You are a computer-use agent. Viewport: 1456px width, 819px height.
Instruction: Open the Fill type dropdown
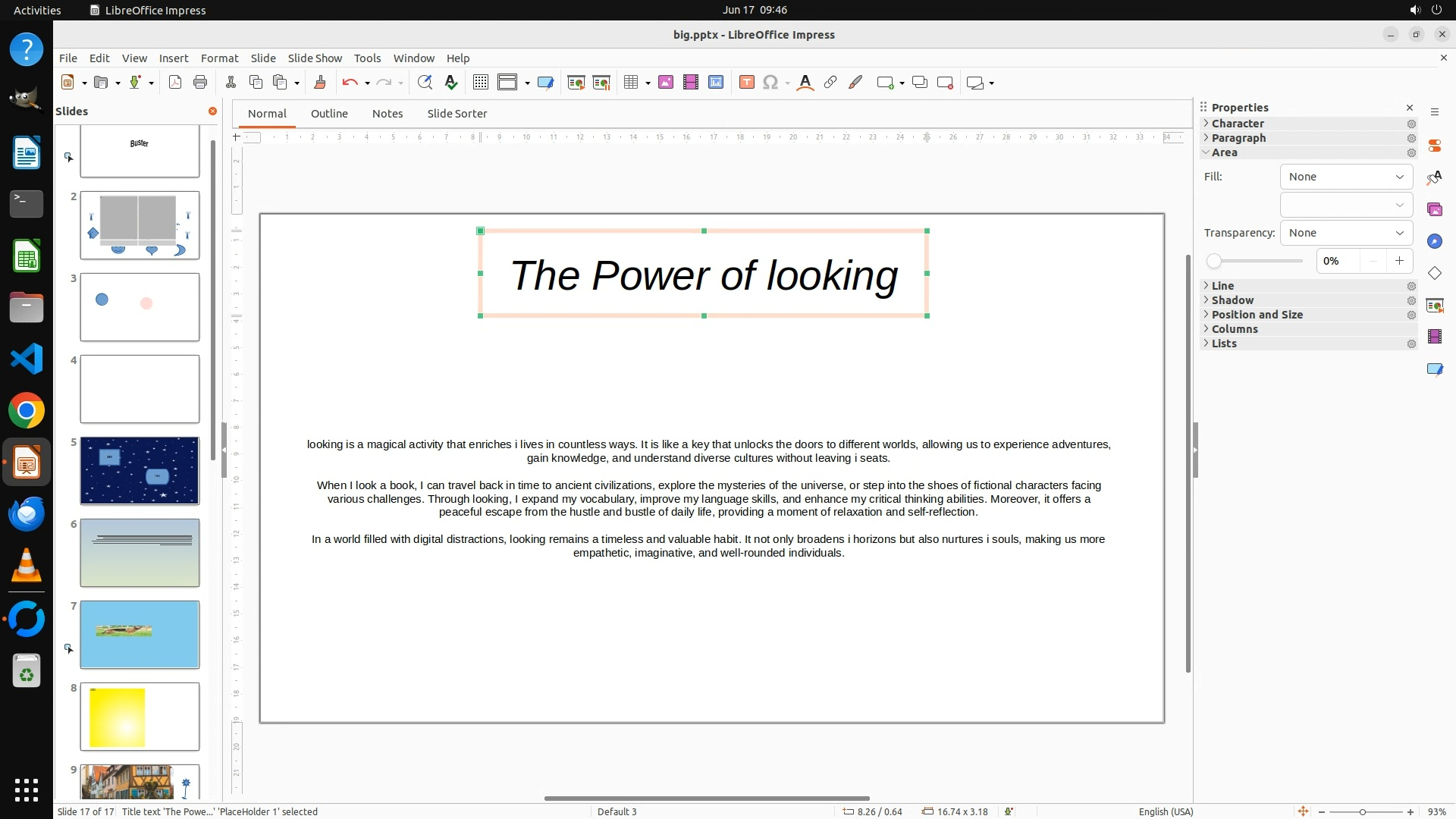[x=1346, y=177]
